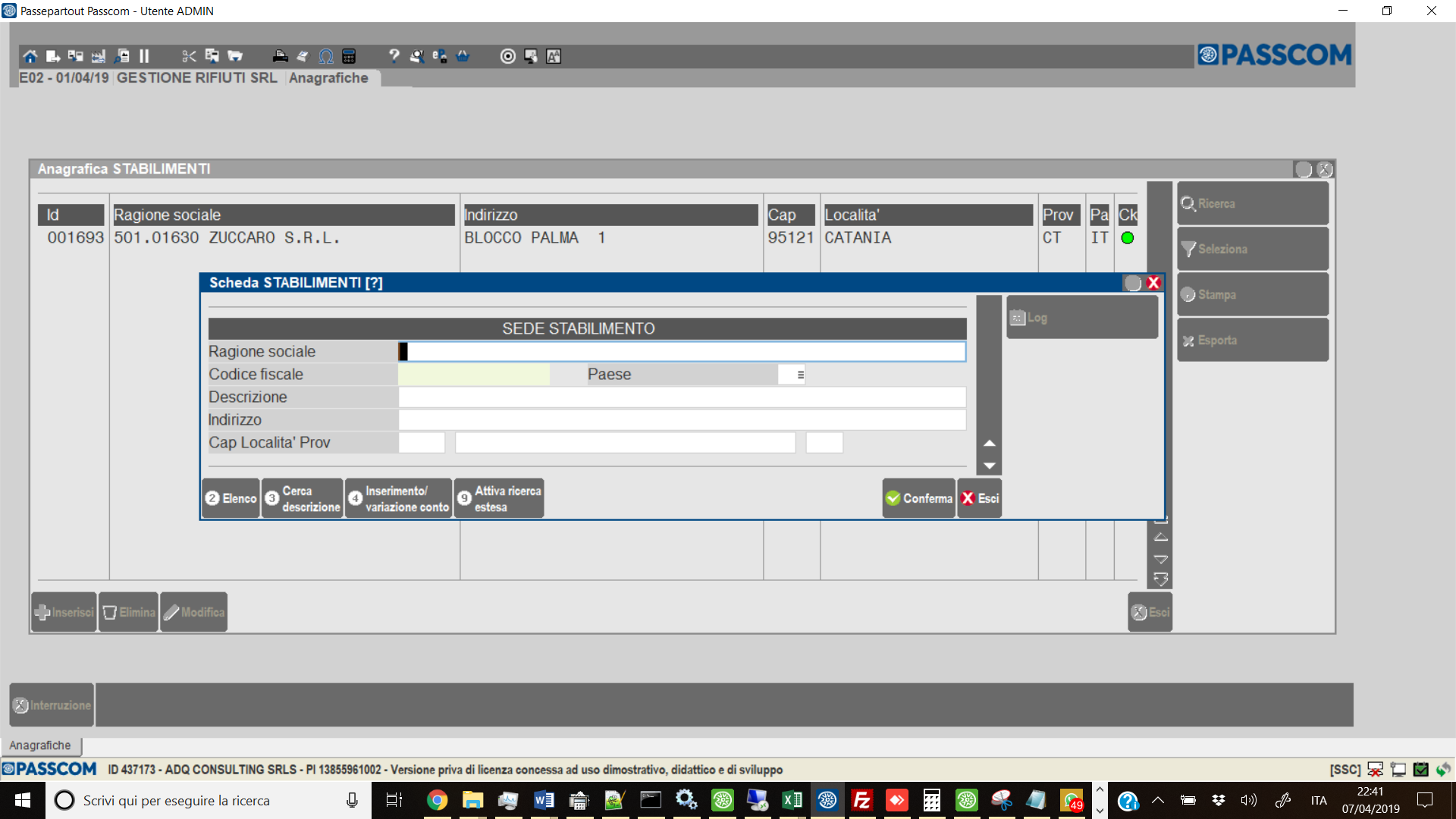
Task: Open the calculator tool icon
Action: pyautogui.click(x=349, y=56)
